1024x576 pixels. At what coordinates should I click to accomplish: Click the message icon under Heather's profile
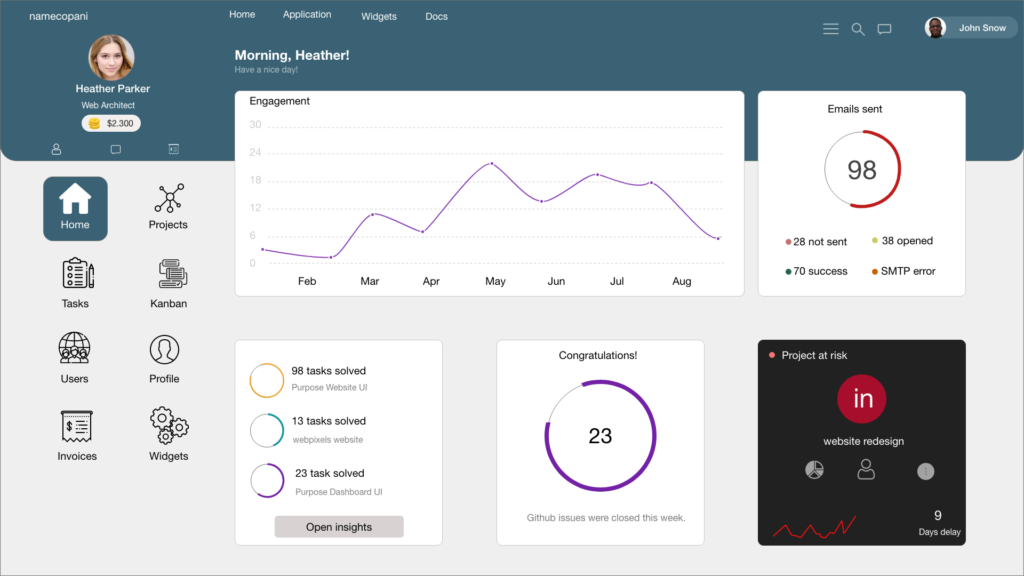tap(116, 150)
